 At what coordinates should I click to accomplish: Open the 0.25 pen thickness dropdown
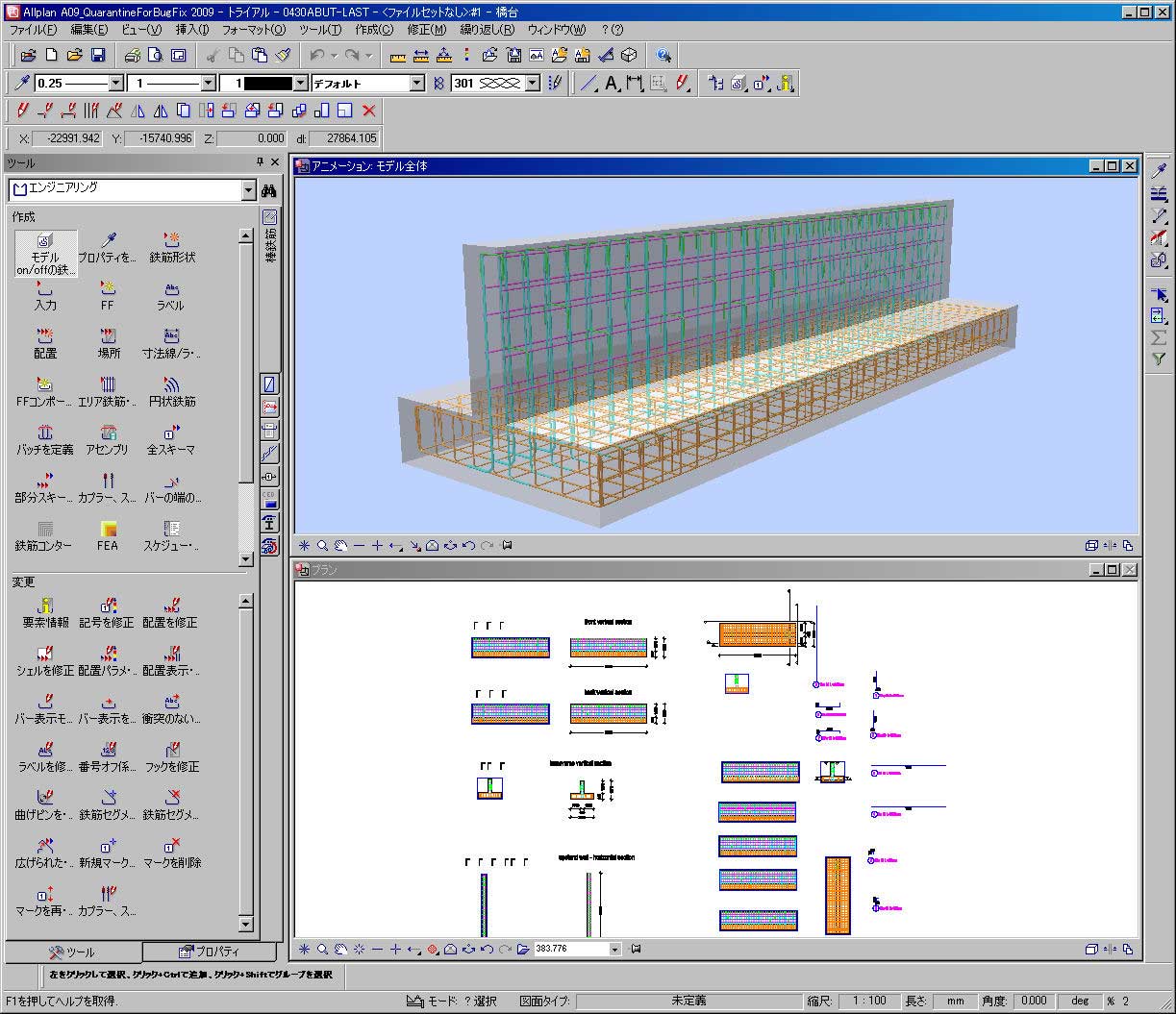[x=116, y=84]
